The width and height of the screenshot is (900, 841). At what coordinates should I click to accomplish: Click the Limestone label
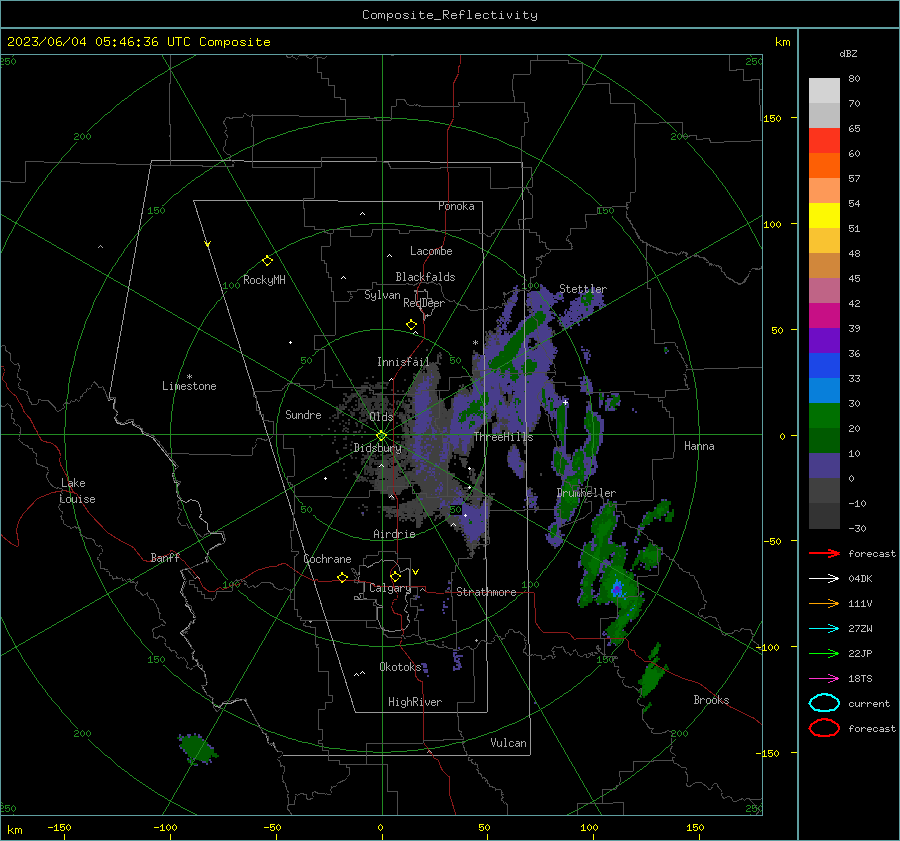(x=189, y=386)
